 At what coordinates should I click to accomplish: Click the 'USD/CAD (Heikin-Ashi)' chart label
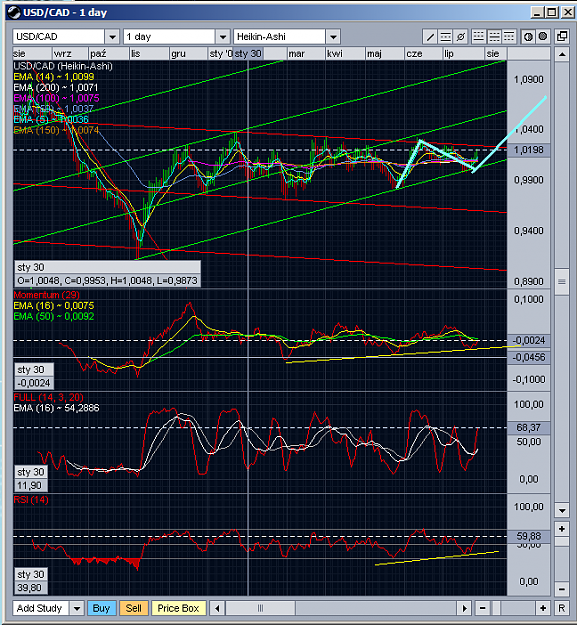pos(63,66)
